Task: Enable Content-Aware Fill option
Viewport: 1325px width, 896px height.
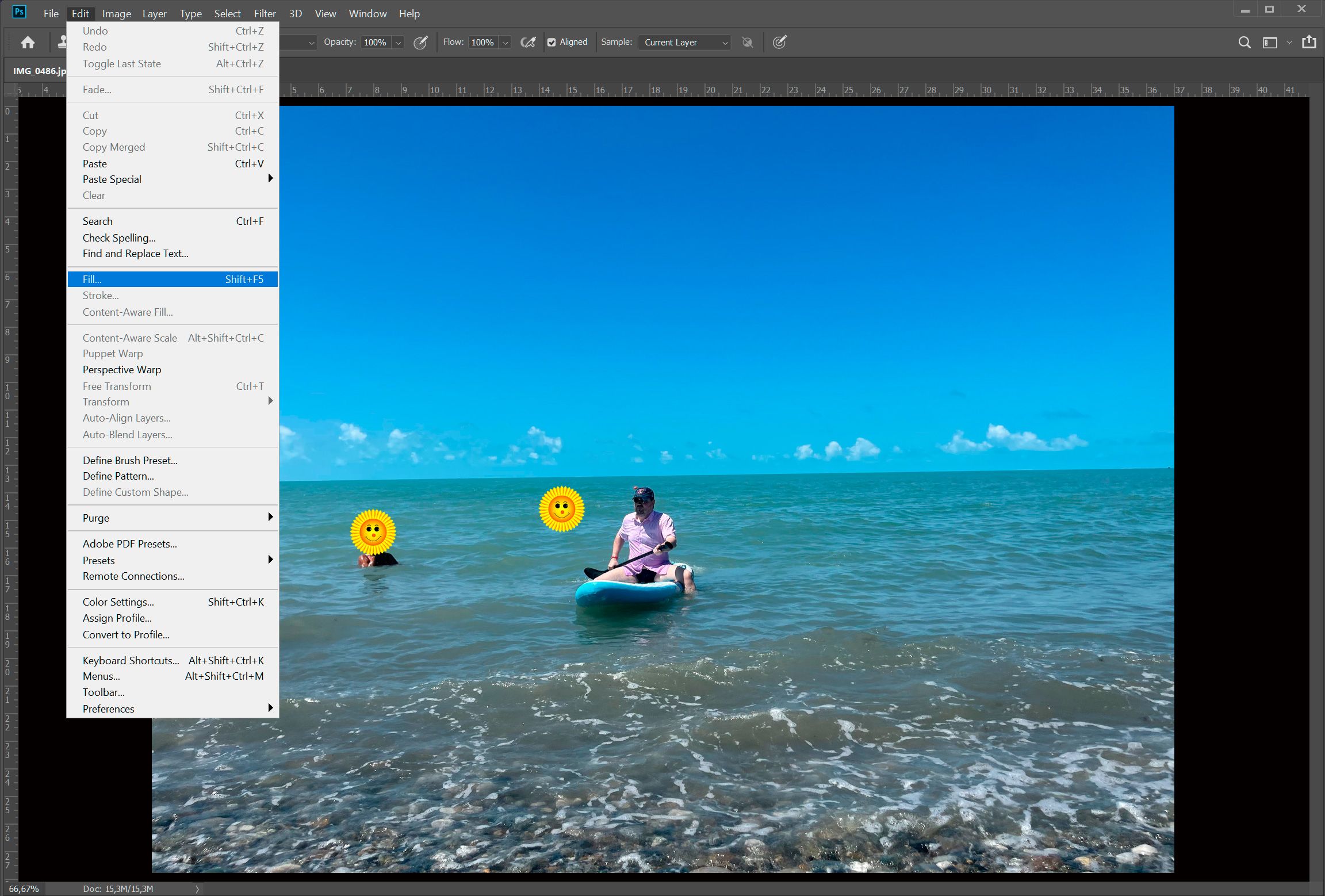Action: point(127,312)
